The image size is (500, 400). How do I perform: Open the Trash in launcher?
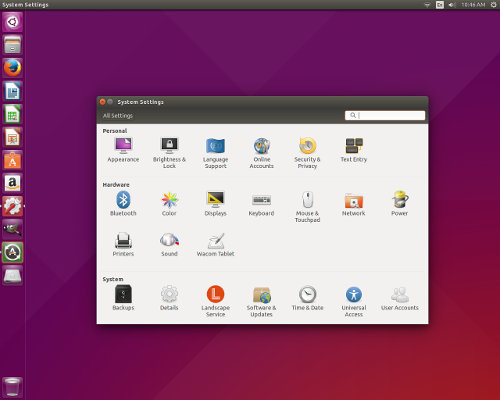(x=13, y=387)
